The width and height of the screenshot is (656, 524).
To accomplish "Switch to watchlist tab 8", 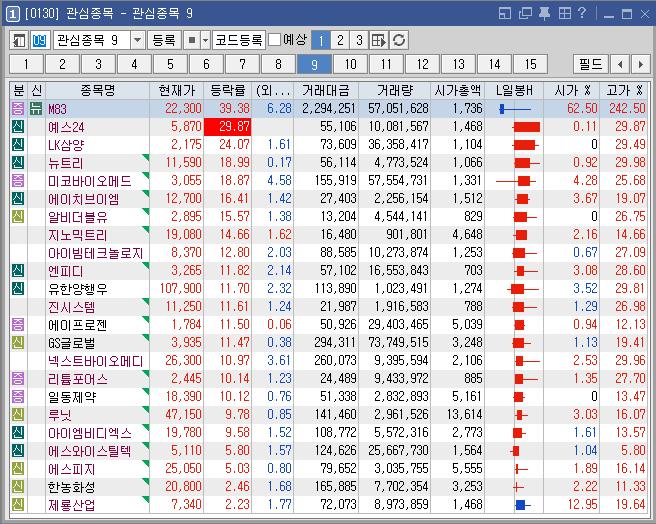I will (x=278, y=64).
